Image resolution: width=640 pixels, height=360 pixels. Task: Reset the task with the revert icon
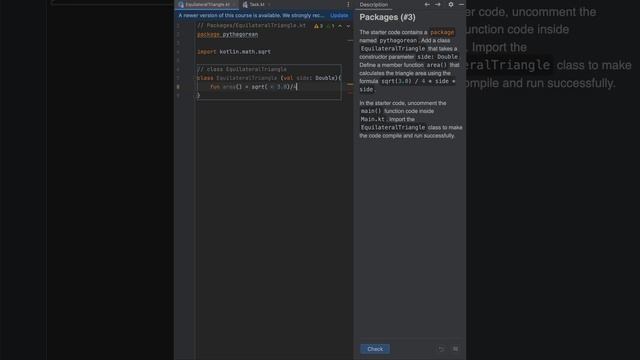click(x=441, y=349)
